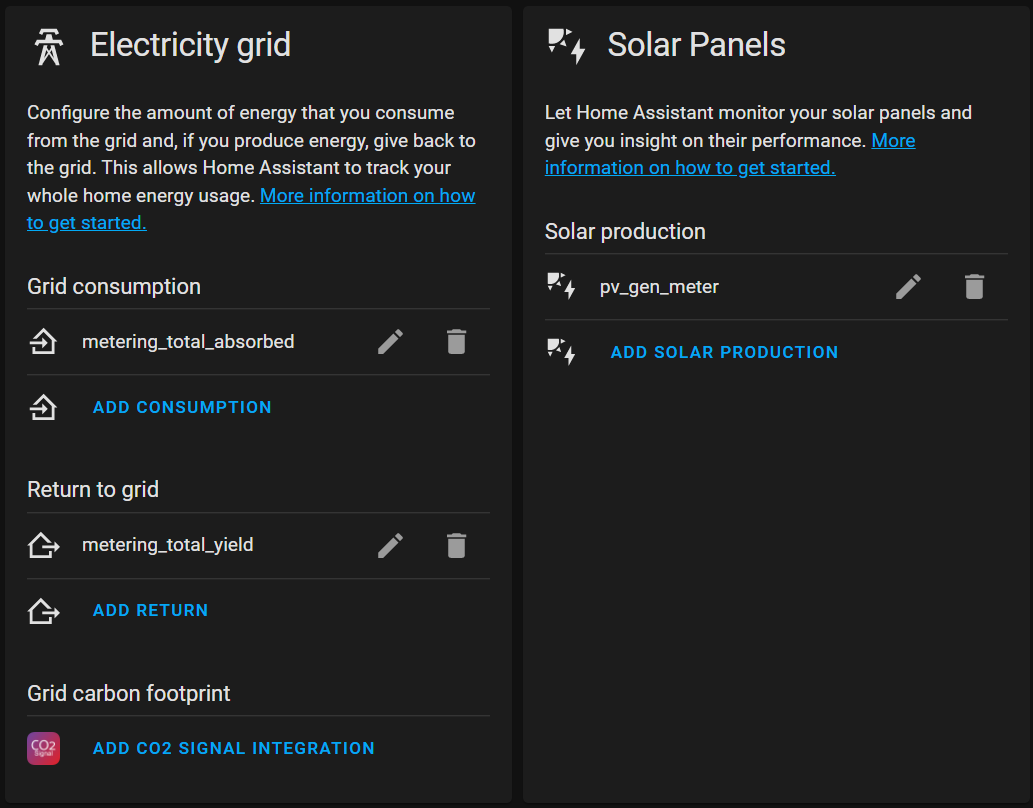Click the grid consumption arrow icon beside ADD CONSUMPTION
The image size is (1033, 808).
click(x=43, y=407)
